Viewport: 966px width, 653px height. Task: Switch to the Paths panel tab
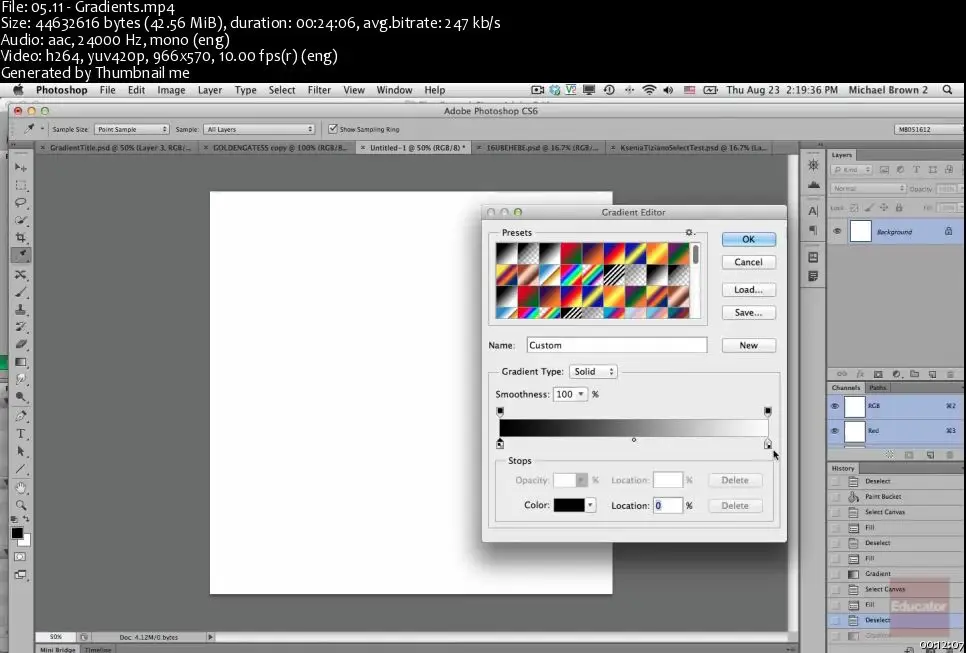(877, 387)
